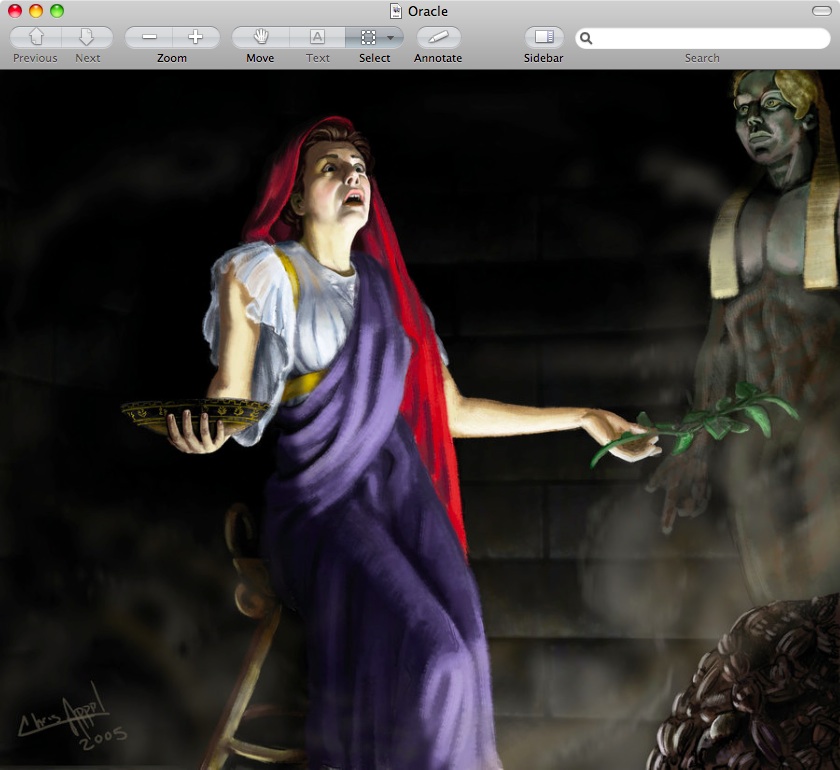Click the Oracle document icon in title bar

(396, 11)
